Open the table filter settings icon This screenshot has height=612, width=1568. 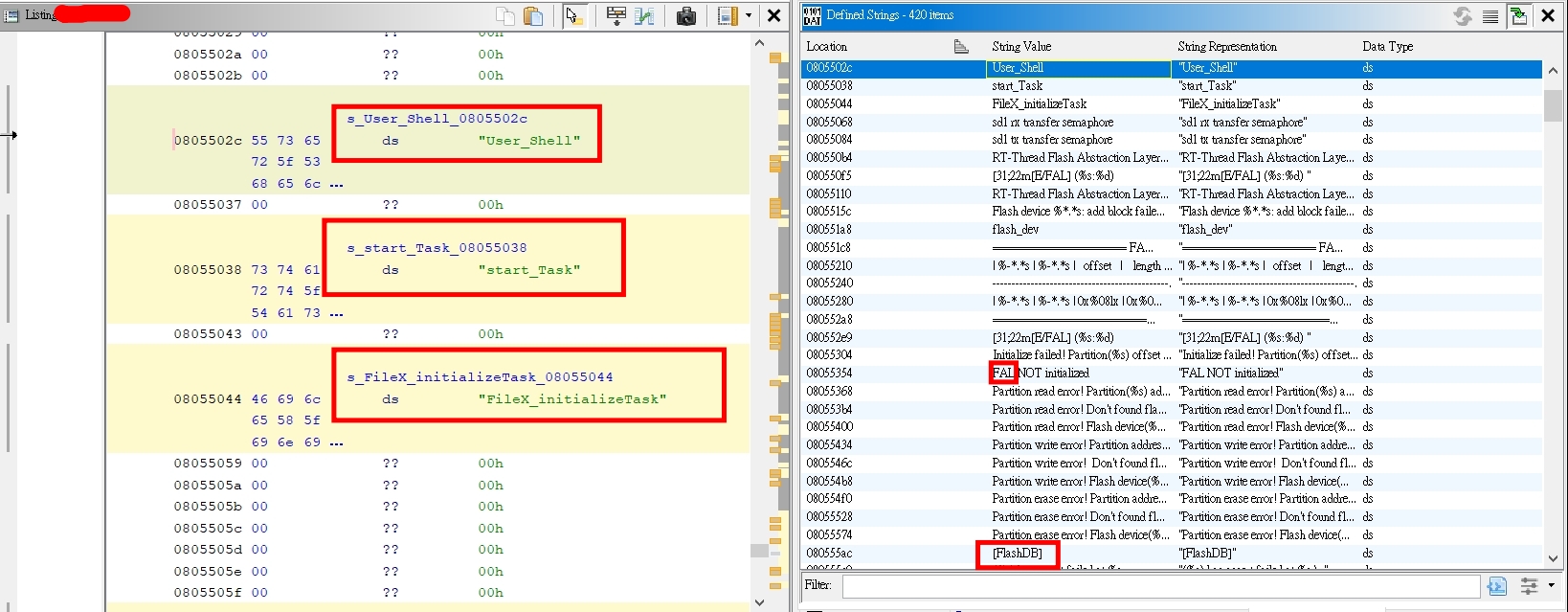pyautogui.click(x=1530, y=585)
